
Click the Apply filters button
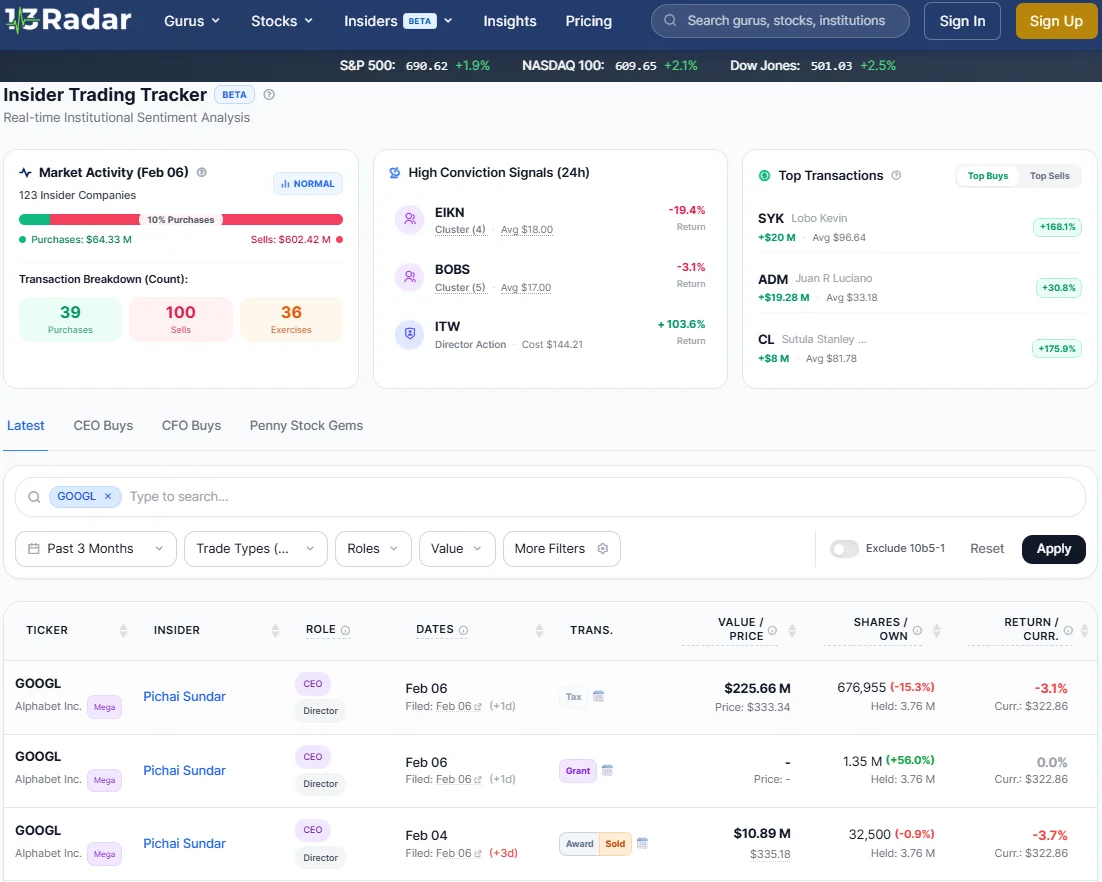click(1053, 548)
